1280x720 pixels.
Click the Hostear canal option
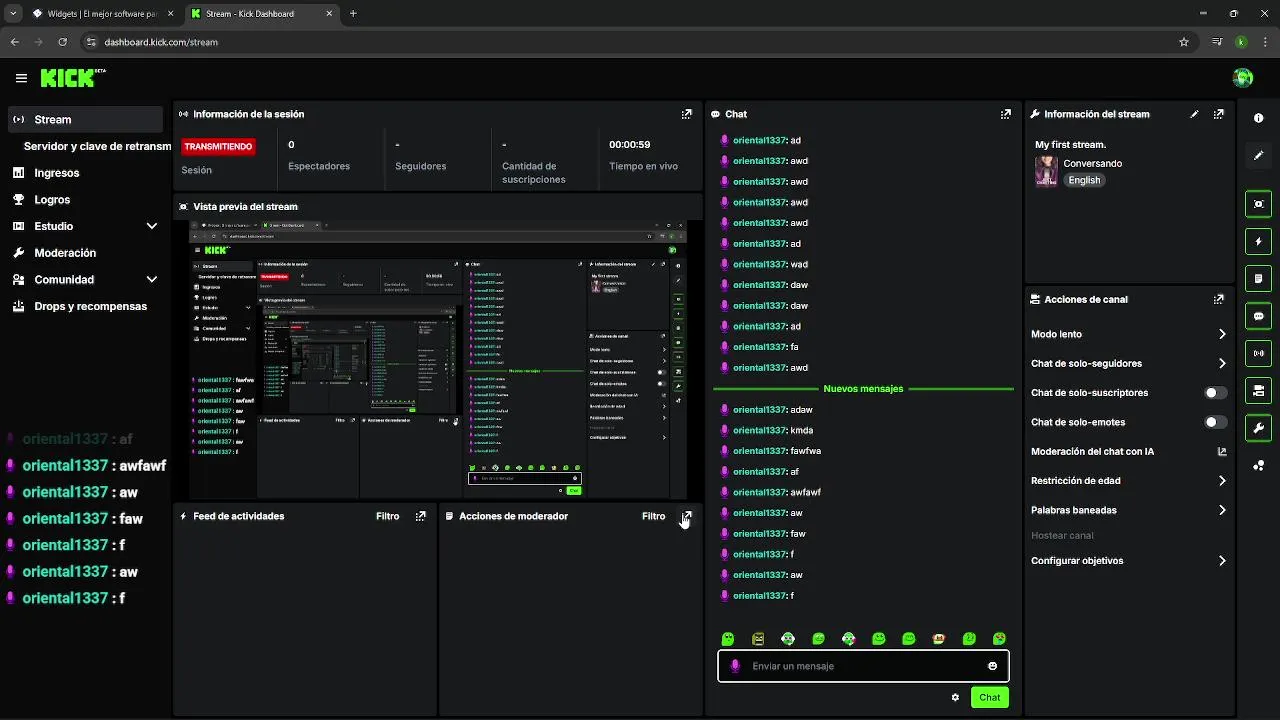(1062, 535)
